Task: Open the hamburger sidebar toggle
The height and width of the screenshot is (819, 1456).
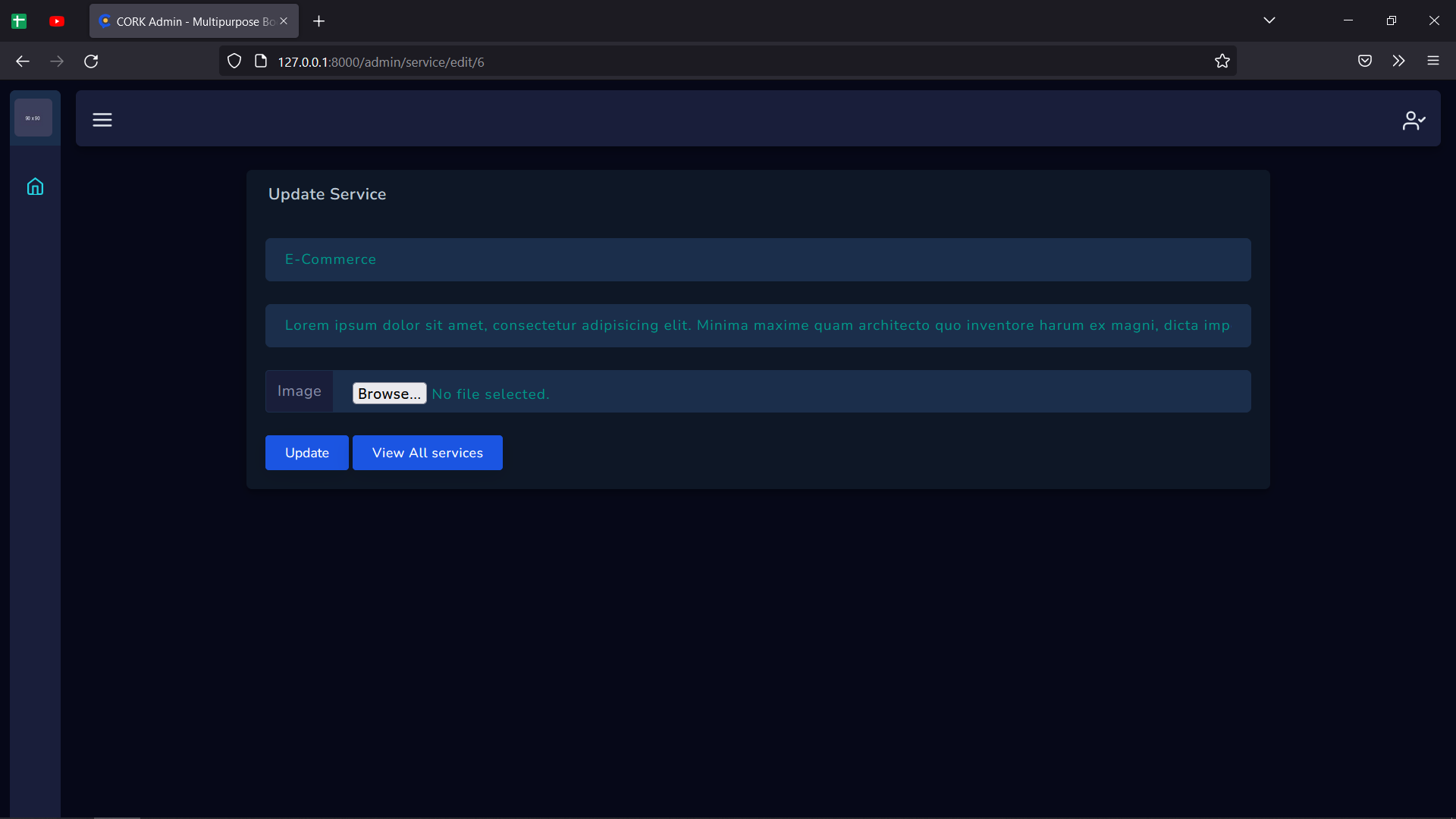Action: click(102, 120)
